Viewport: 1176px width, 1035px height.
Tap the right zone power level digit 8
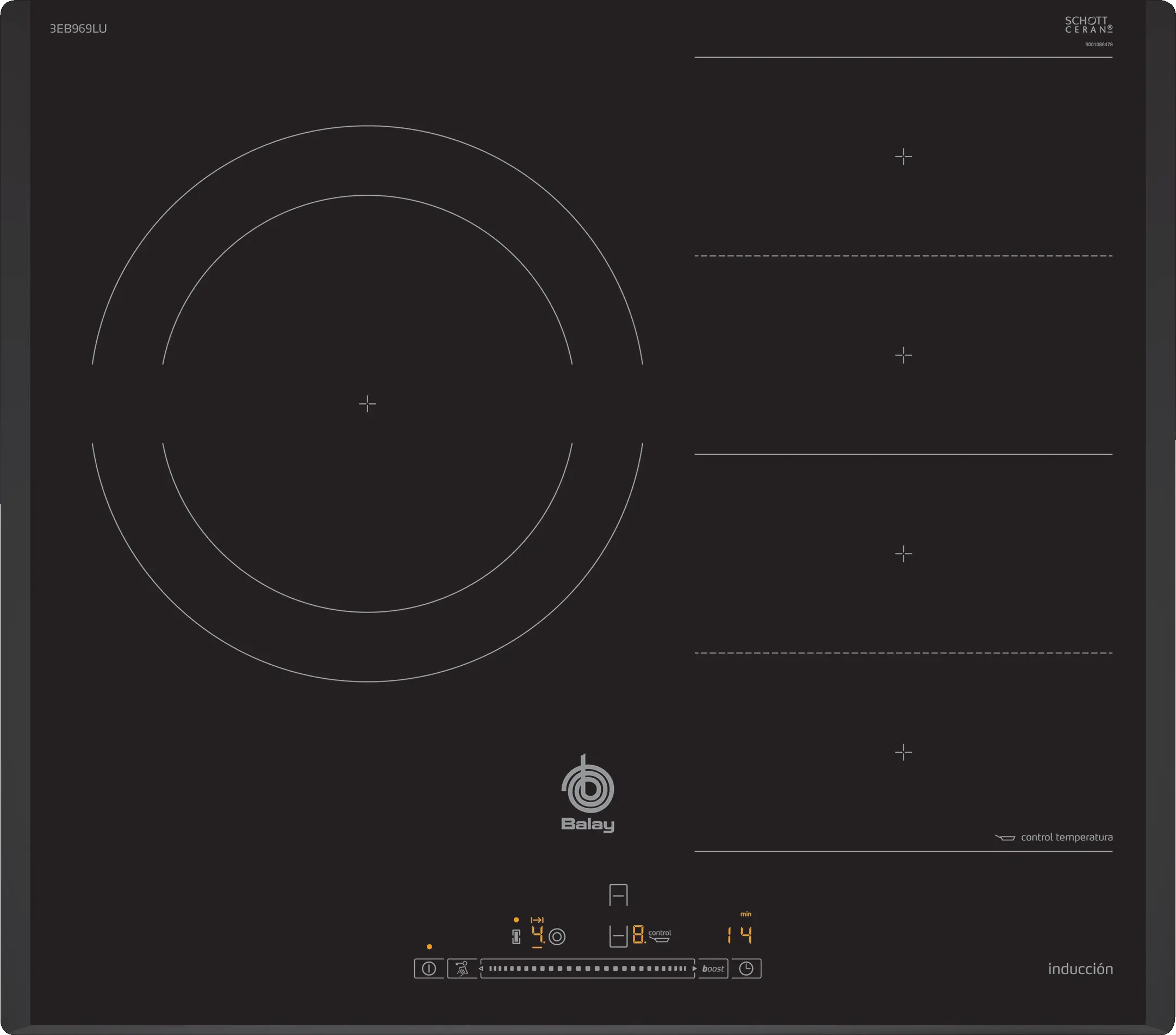coord(638,934)
